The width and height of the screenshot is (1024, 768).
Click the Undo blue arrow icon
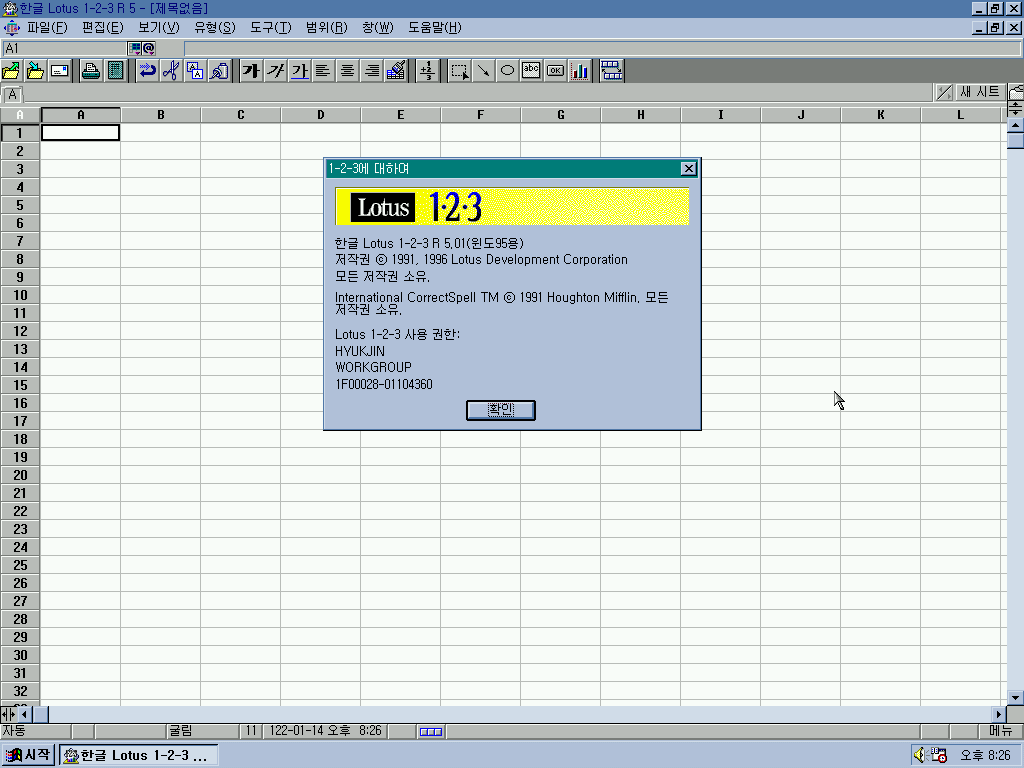tap(147, 71)
